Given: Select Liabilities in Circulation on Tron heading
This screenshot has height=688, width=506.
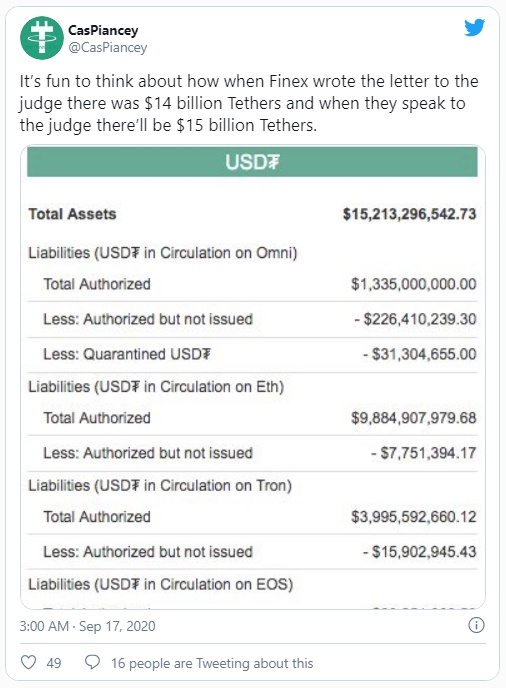Looking at the screenshot, I should [160, 486].
